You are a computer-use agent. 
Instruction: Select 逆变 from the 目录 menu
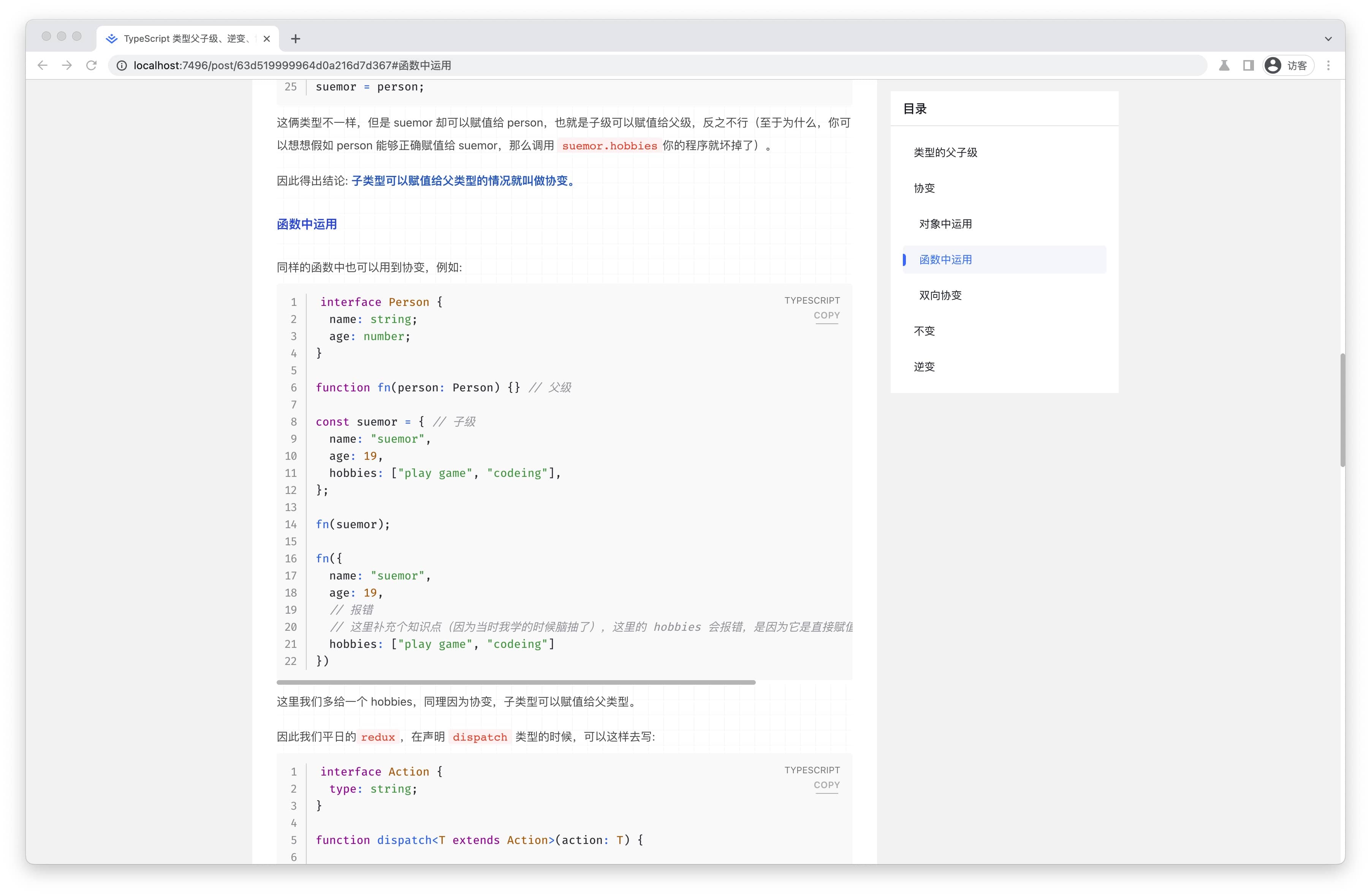(925, 366)
